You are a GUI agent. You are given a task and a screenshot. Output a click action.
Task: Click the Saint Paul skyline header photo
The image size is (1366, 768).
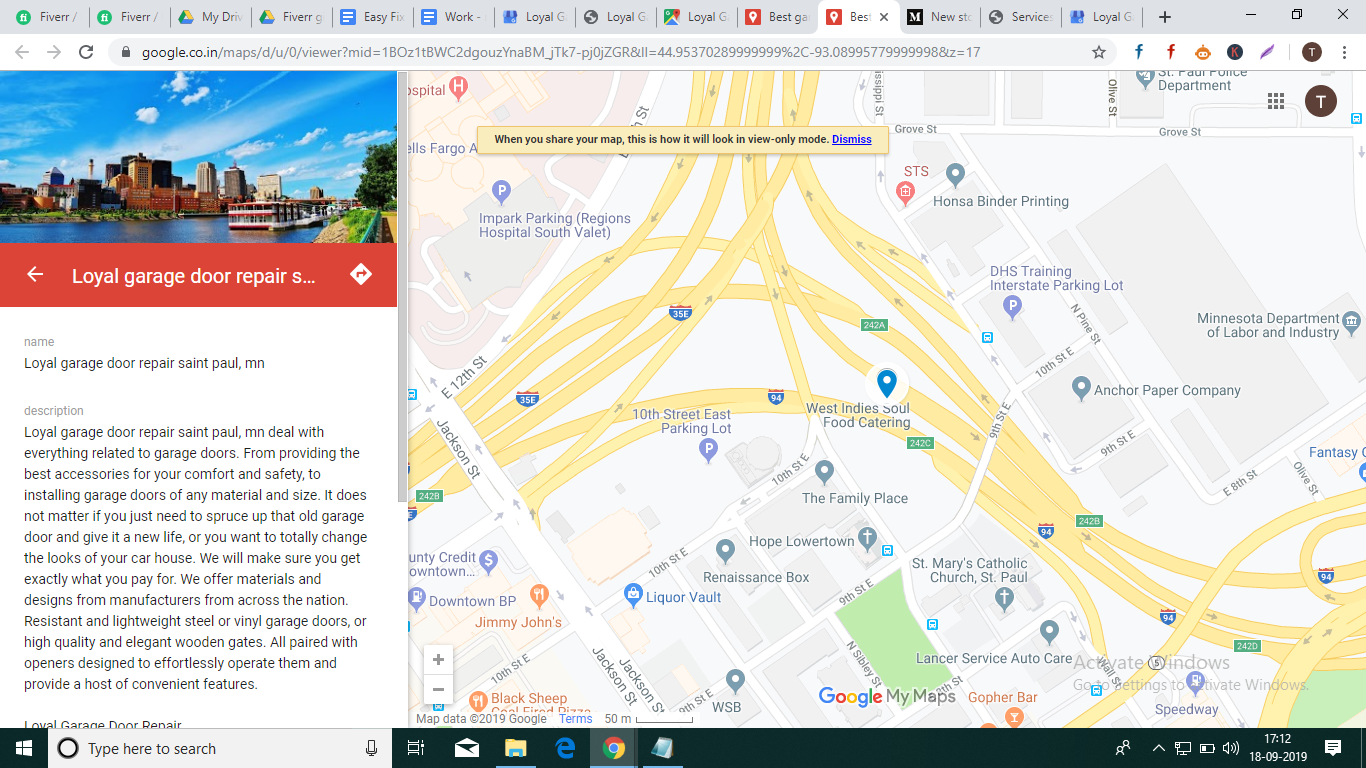(198, 157)
